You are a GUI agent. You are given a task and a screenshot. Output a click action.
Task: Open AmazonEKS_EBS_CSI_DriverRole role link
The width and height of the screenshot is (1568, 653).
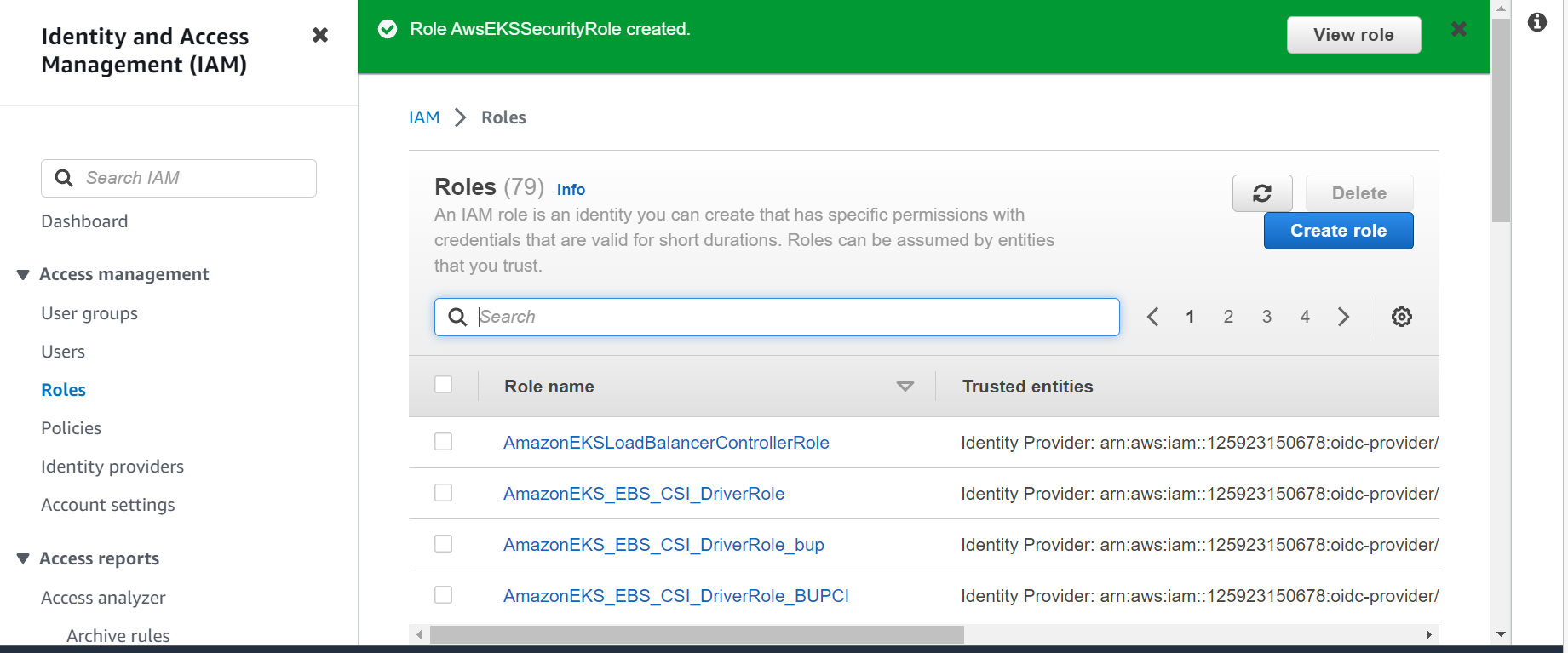[x=644, y=494]
